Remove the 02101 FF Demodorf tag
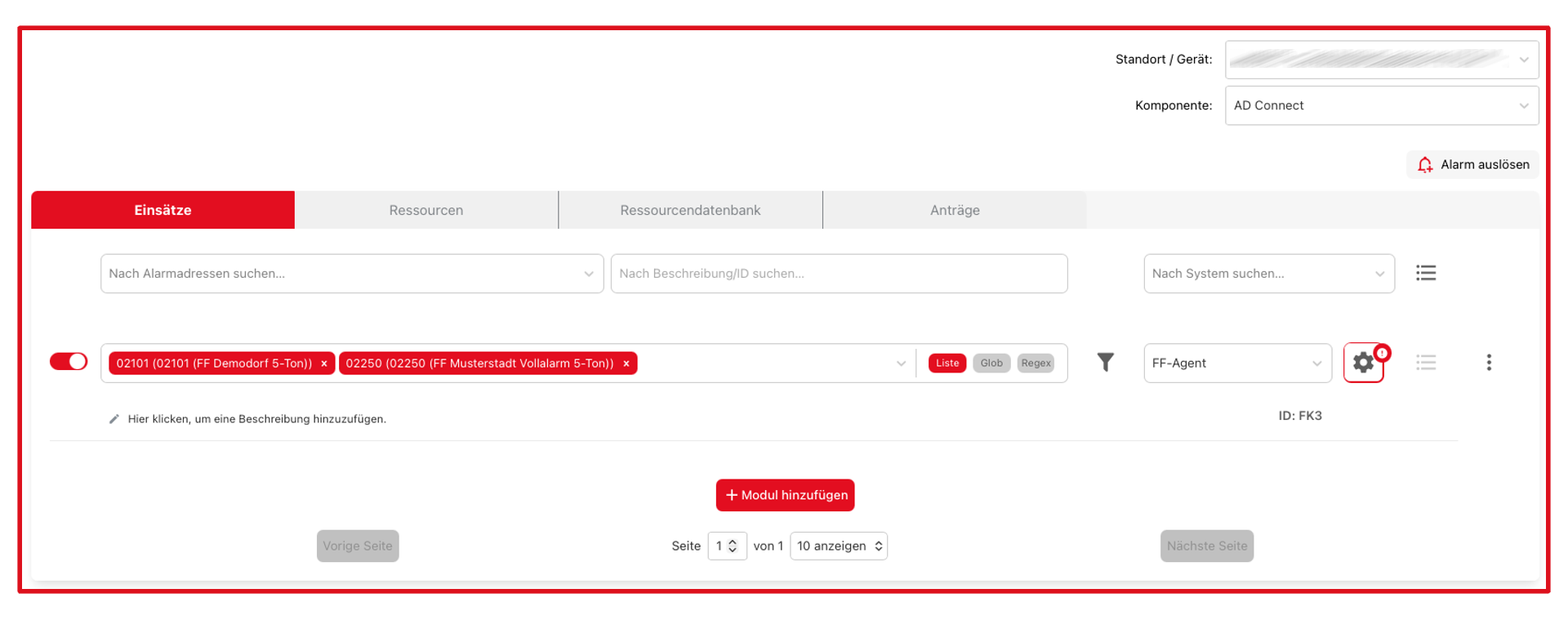 (x=324, y=364)
